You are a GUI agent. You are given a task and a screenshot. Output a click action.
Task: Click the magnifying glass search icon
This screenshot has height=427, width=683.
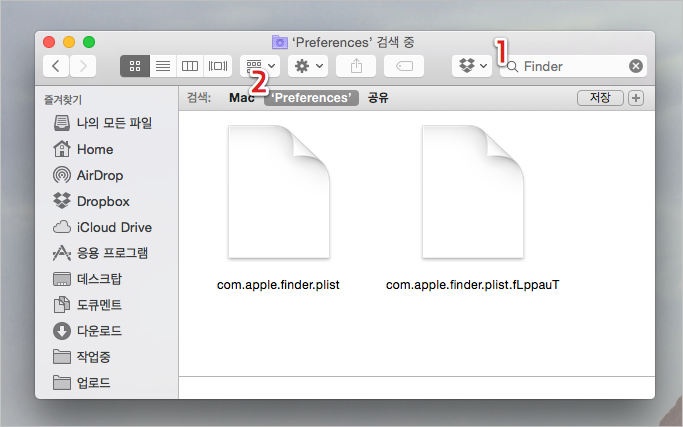pos(513,67)
